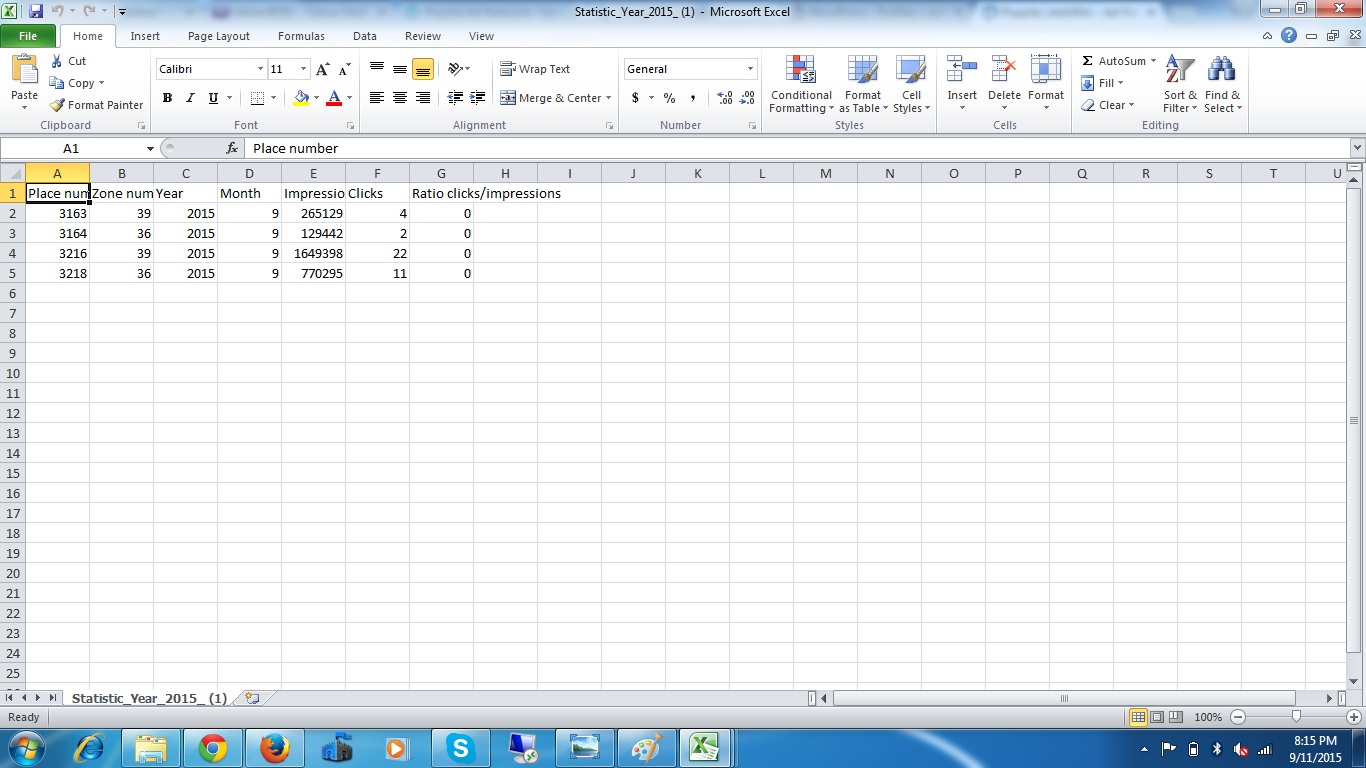Click the Format Painter brush
The image size is (1366, 768).
coord(57,105)
